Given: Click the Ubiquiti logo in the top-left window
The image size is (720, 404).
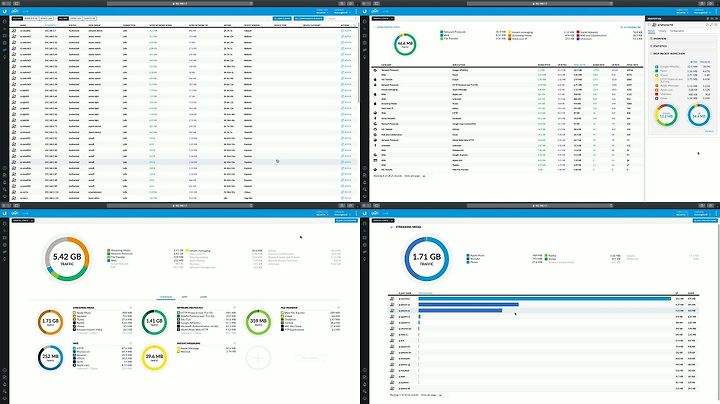Looking at the screenshot, I should coord(5,11).
